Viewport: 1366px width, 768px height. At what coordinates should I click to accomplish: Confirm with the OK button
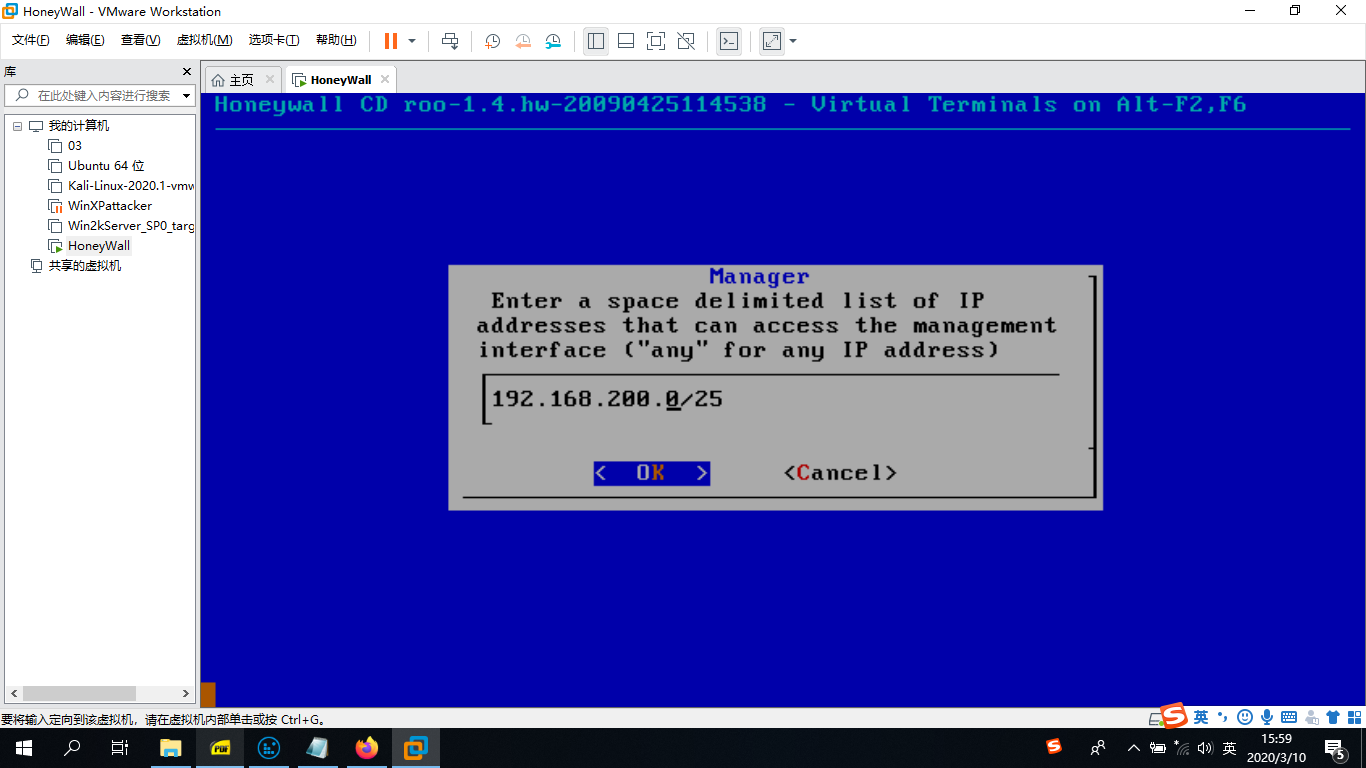coord(651,473)
